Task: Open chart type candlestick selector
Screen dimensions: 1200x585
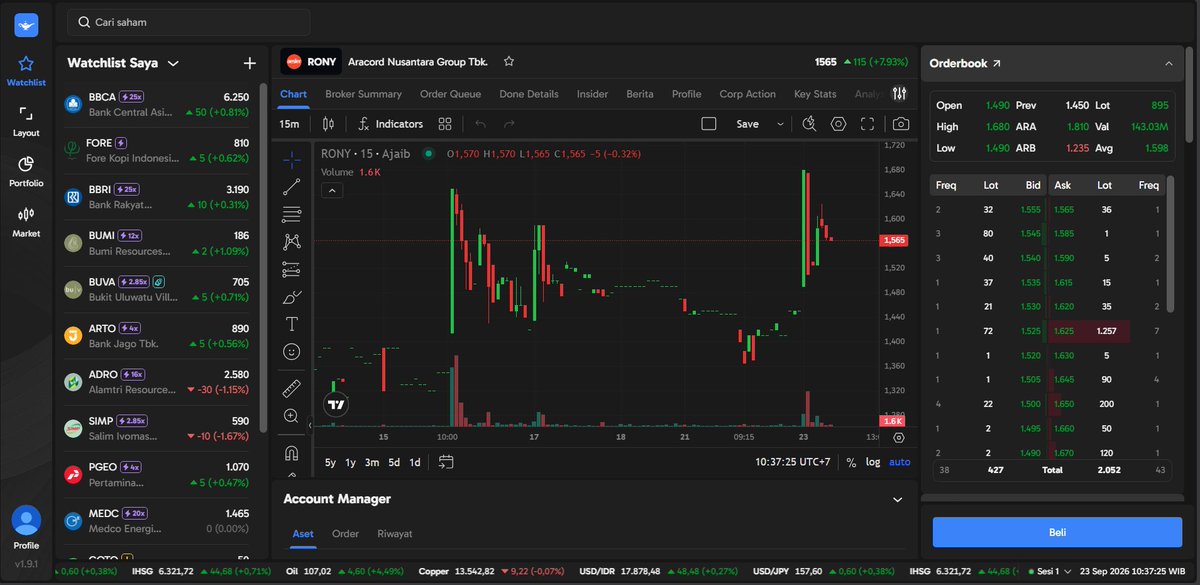Action: (x=328, y=124)
